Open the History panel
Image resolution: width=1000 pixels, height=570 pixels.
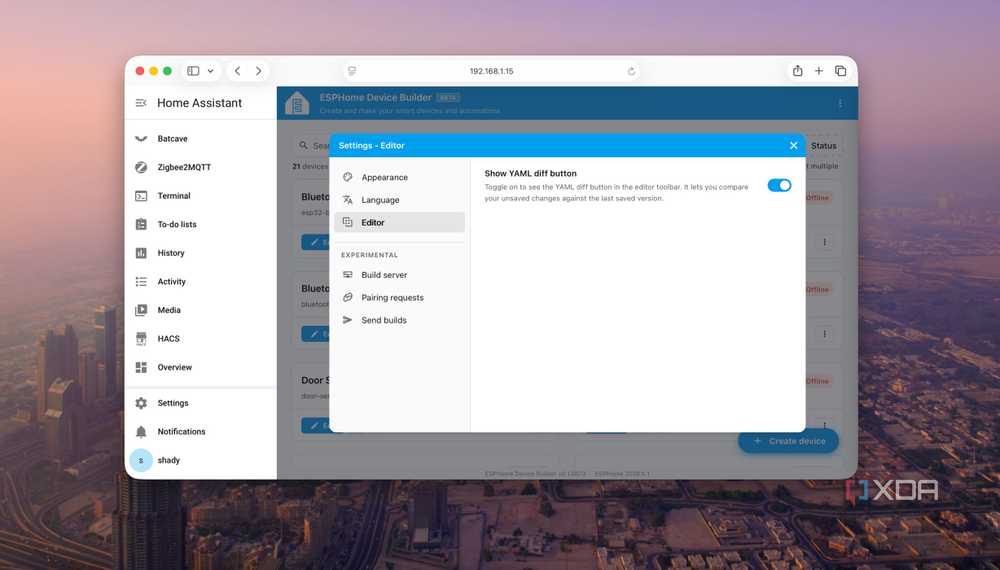[x=200, y=253]
